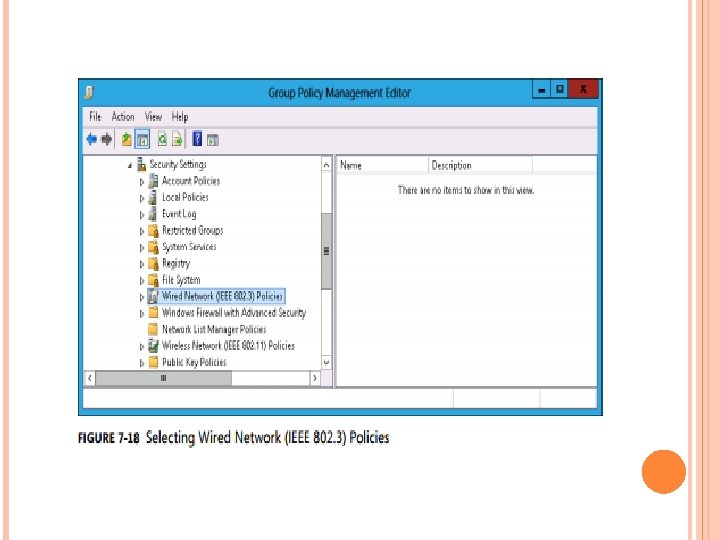Click the Account Policies node icon

click(x=153, y=181)
